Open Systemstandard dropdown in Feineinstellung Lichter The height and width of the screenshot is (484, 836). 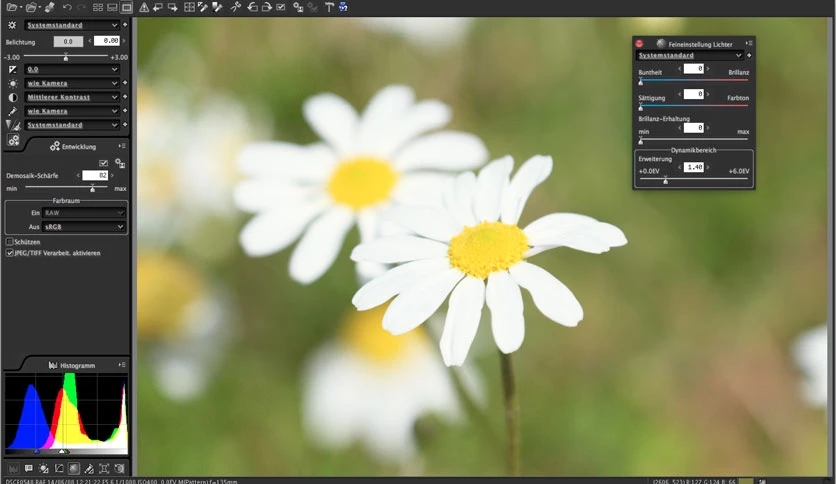pyautogui.click(x=689, y=55)
